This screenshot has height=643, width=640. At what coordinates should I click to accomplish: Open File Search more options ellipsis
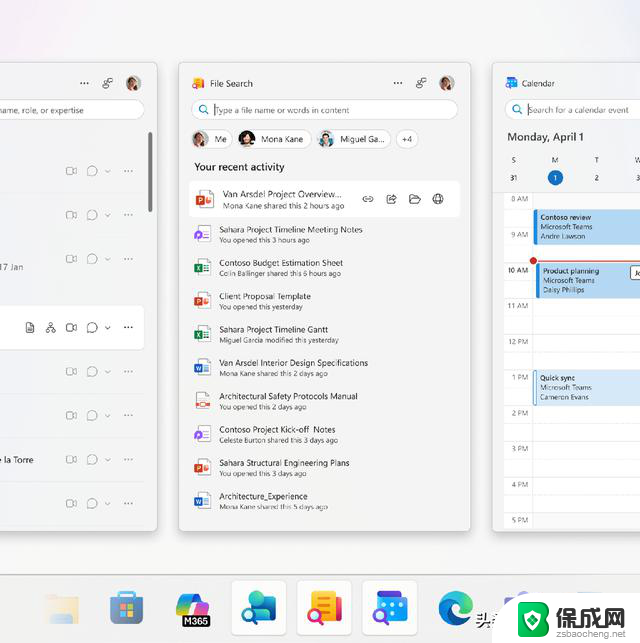[x=398, y=83]
